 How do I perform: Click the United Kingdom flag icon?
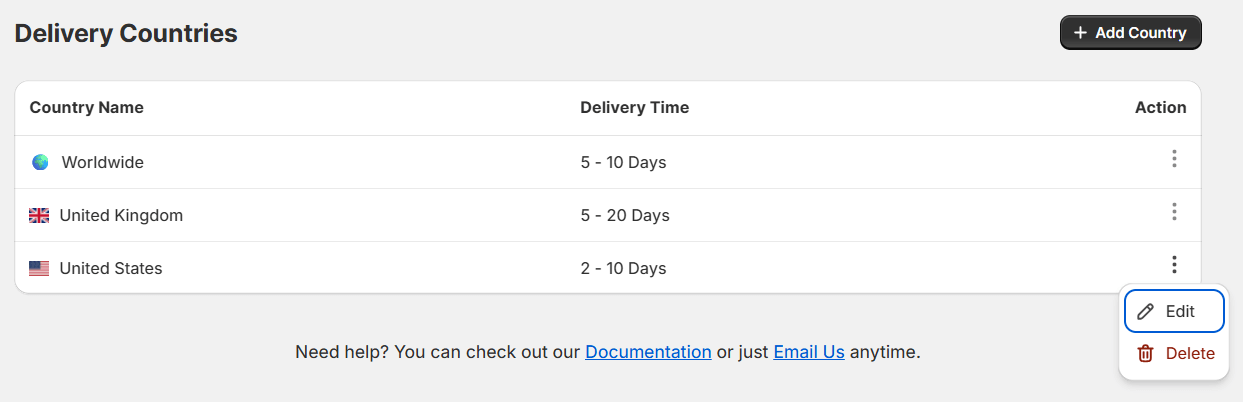39,215
